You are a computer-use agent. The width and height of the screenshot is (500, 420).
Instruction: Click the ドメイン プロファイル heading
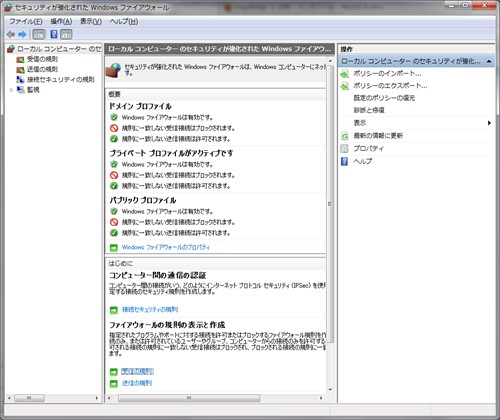pos(140,106)
